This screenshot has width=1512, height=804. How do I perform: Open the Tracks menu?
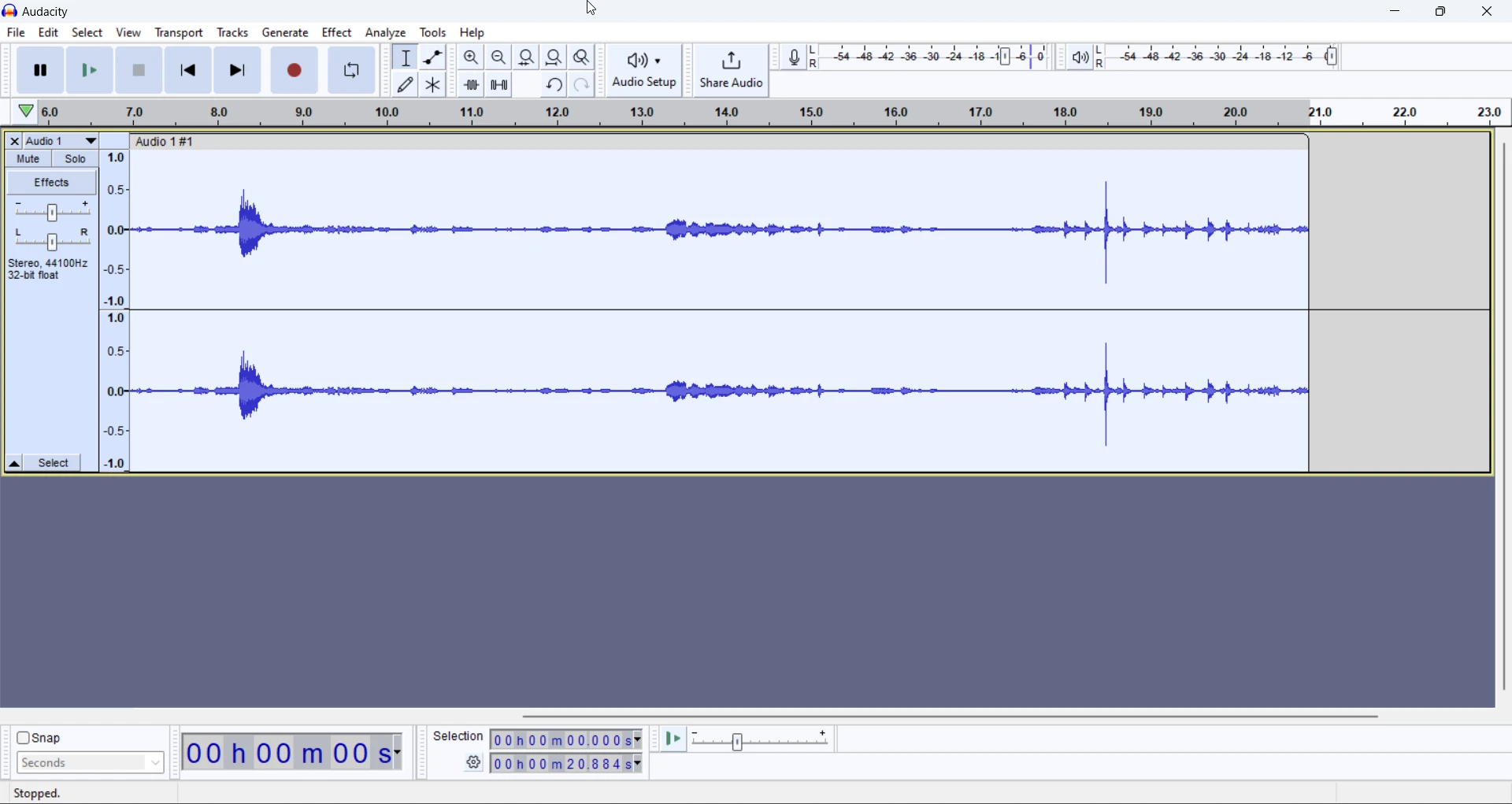pyautogui.click(x=233, y=33)
